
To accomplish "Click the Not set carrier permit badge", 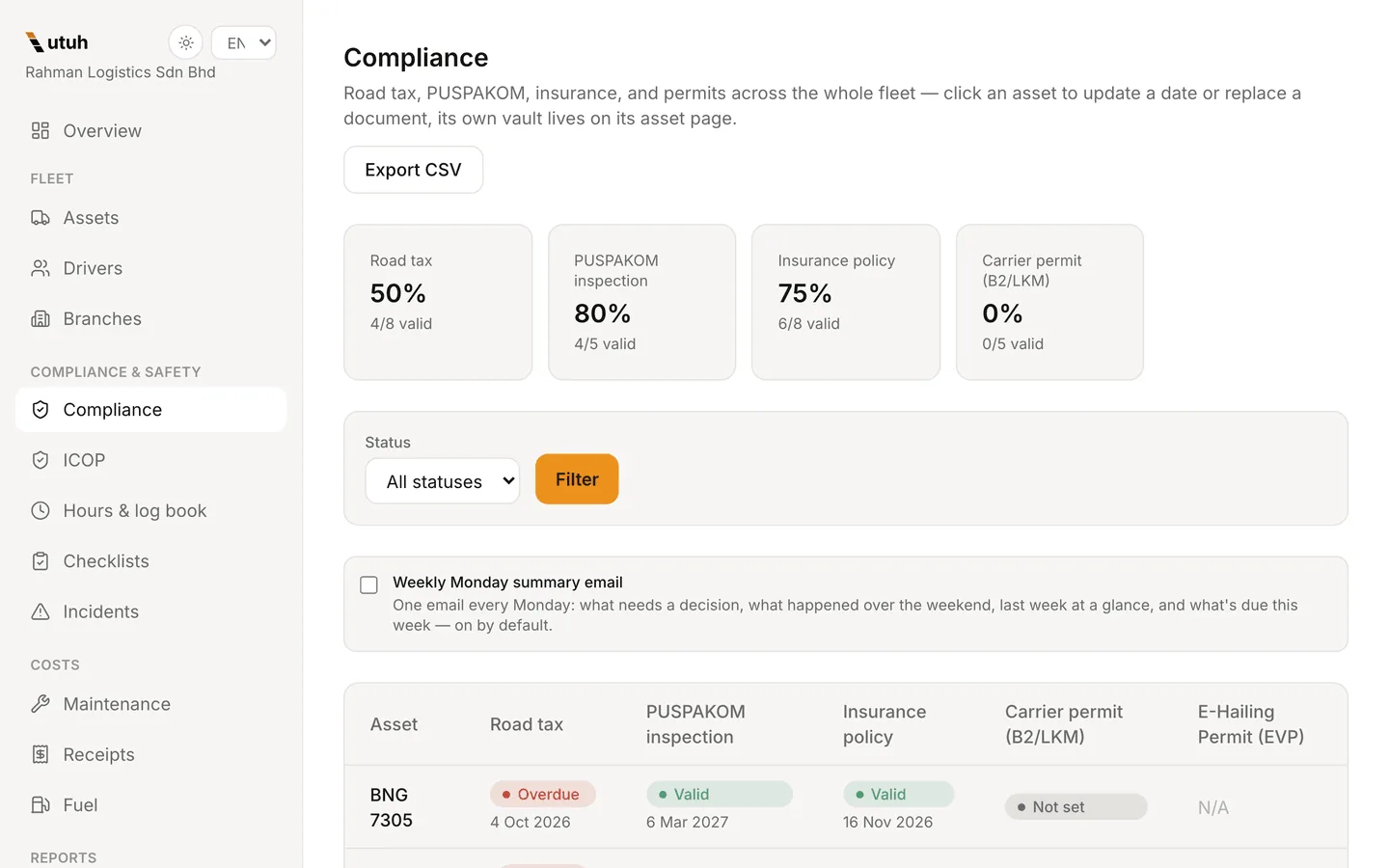I will [x=1076, y=807].
